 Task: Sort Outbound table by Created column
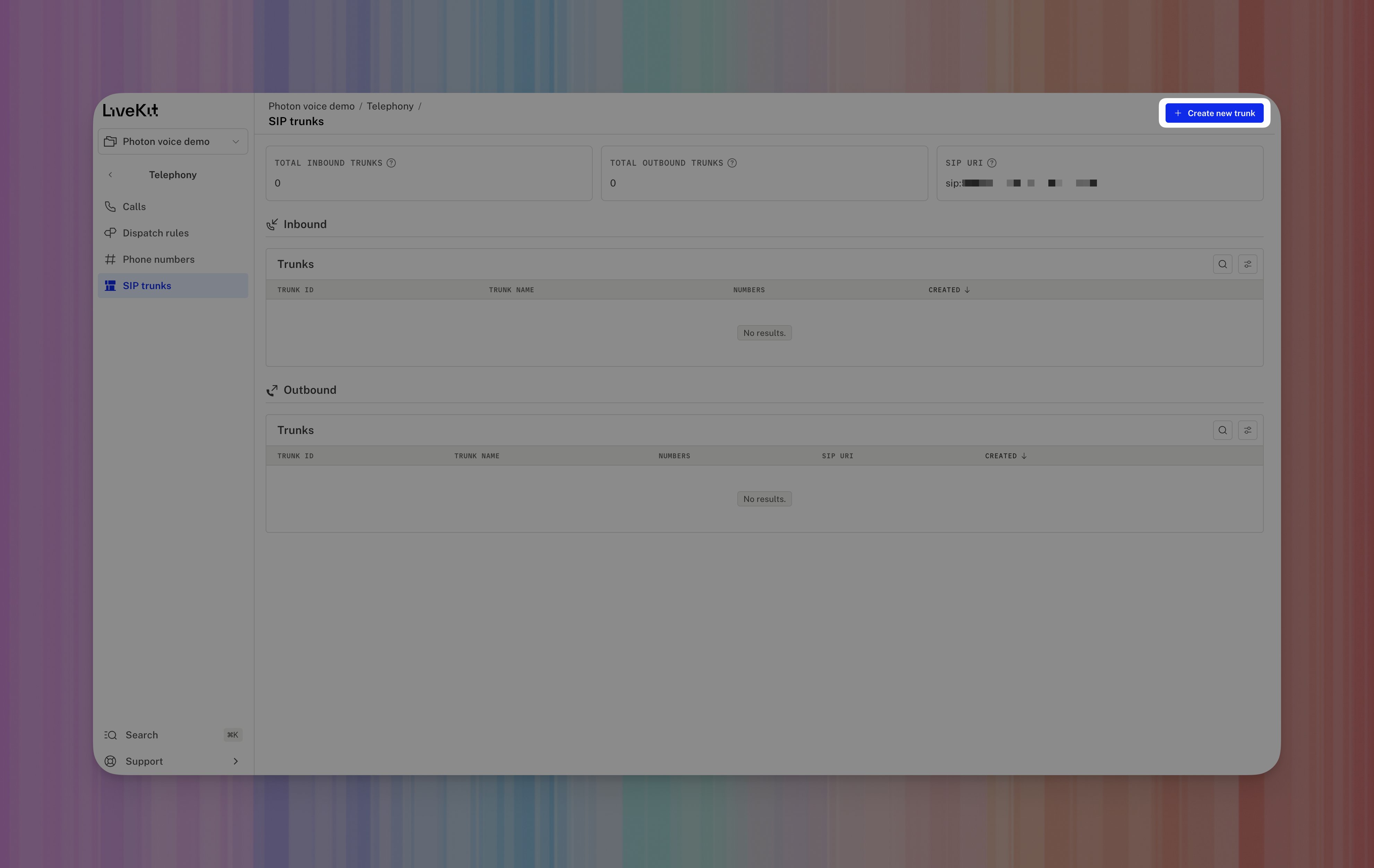pyautogui.click(x=1005, y=456)
